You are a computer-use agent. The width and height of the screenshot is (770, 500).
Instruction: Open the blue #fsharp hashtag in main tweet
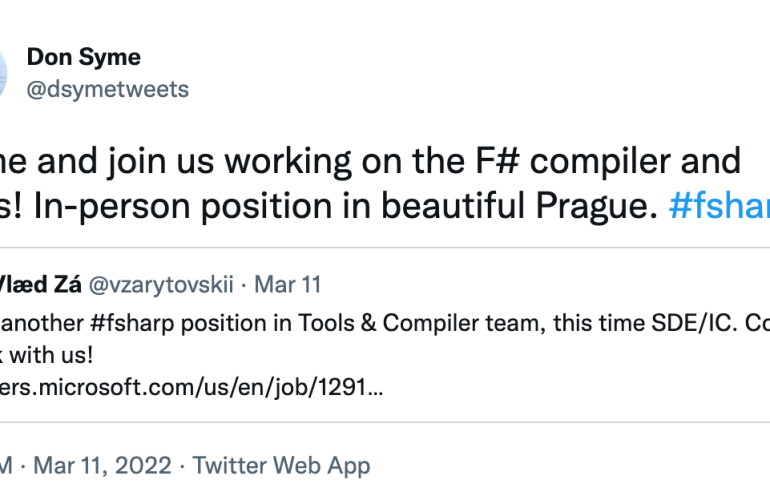716,204
